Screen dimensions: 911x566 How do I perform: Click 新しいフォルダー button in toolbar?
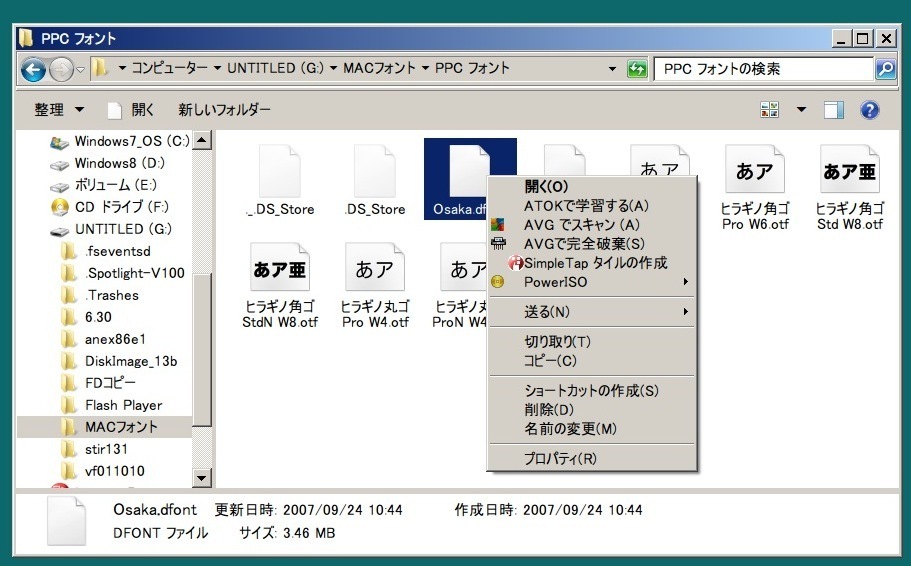click(224, 109)
